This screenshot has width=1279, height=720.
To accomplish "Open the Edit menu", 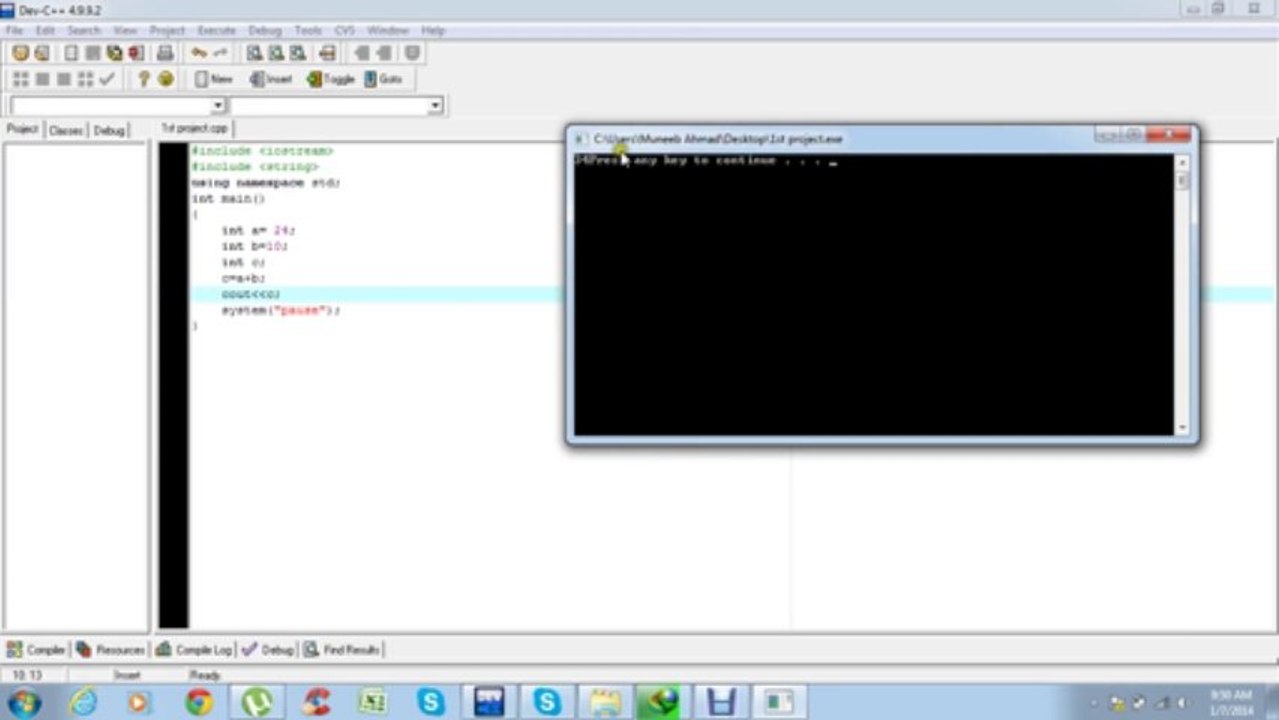I will [x=45, y=31].
